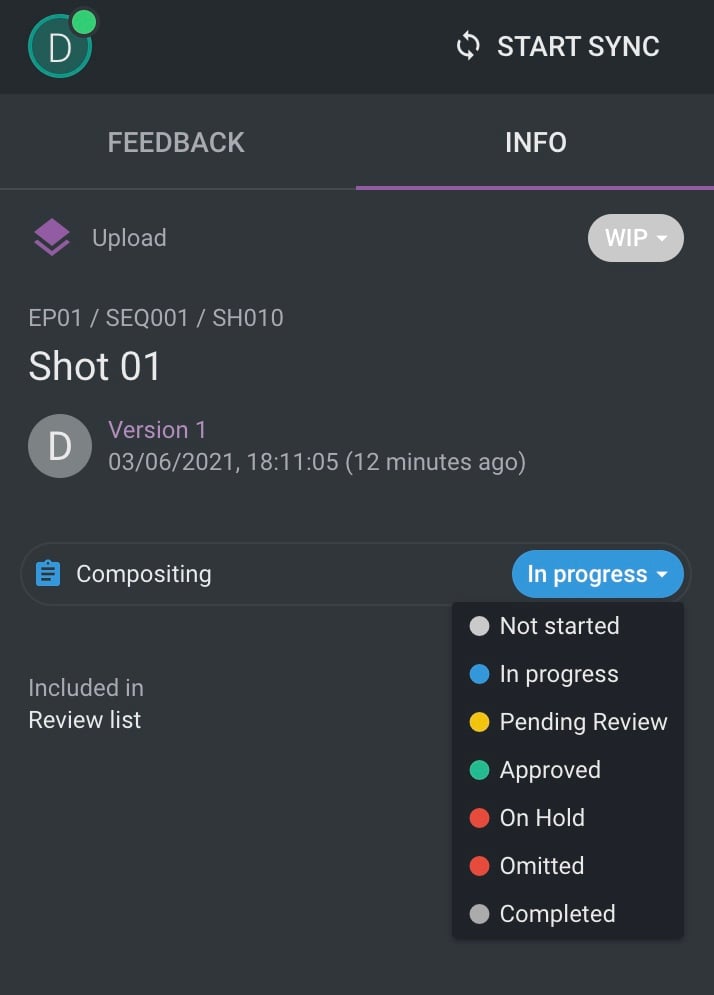Open the WIP status dropdown

[636, 238]
